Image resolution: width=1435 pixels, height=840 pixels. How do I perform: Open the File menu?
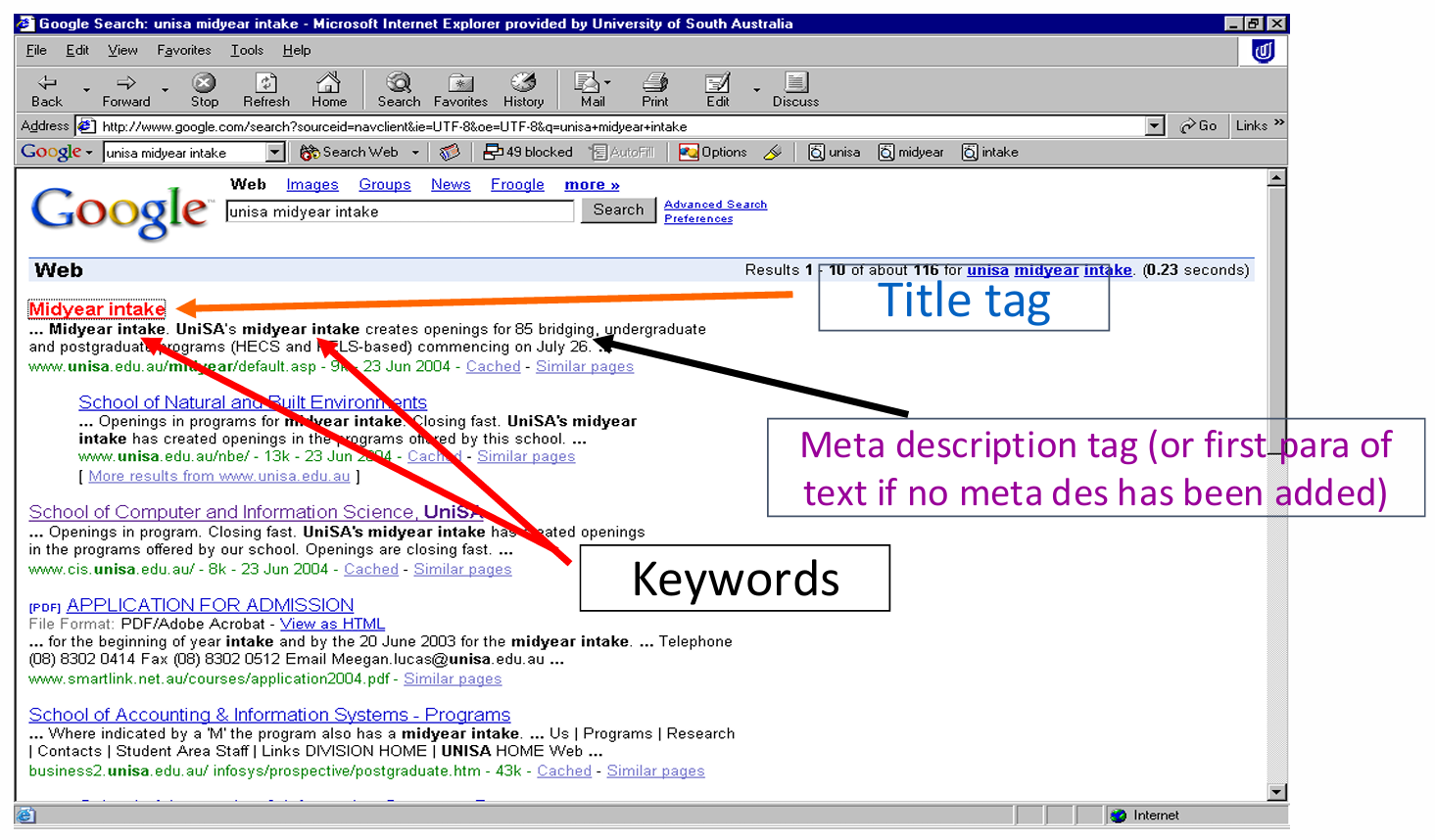pos(36,50)
